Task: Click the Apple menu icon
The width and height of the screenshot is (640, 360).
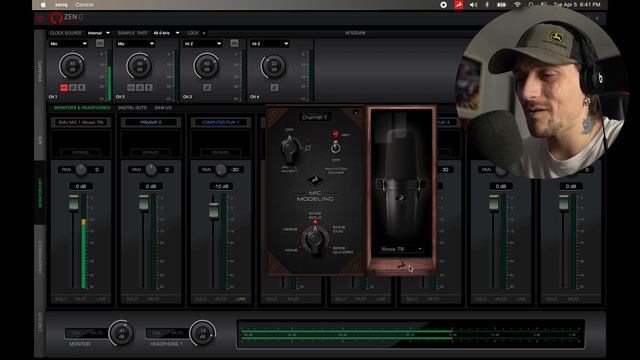Action: 44,5
